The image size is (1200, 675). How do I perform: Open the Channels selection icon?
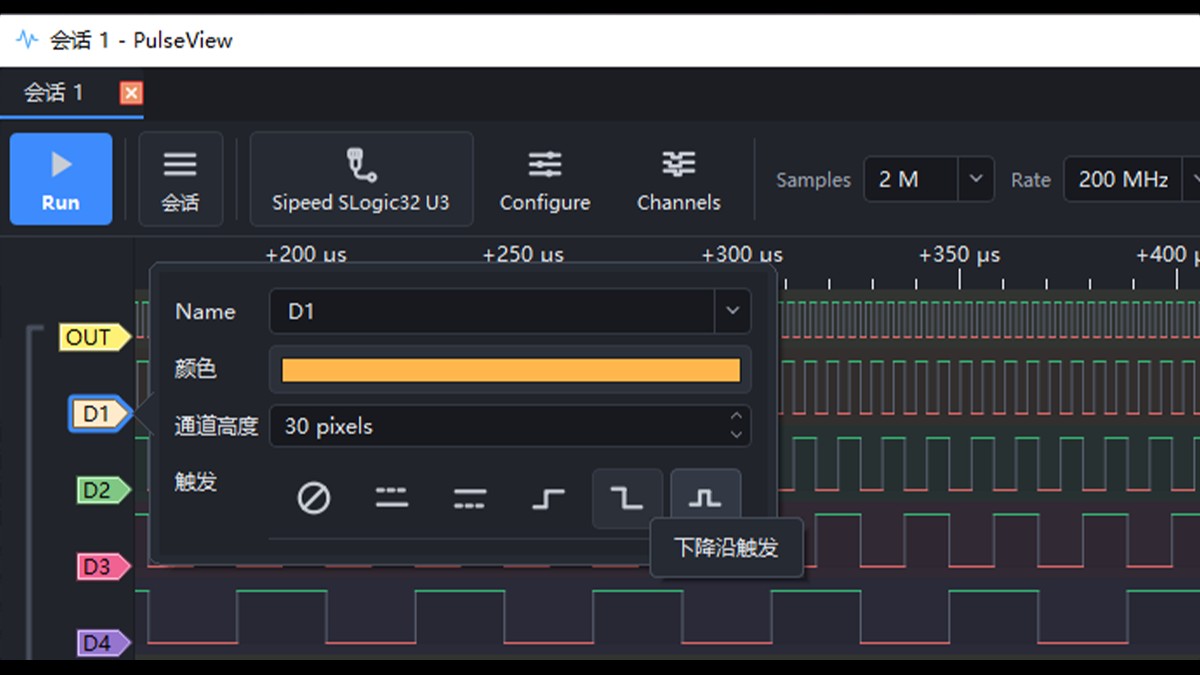pyautogui.click(x=679, y=179)
